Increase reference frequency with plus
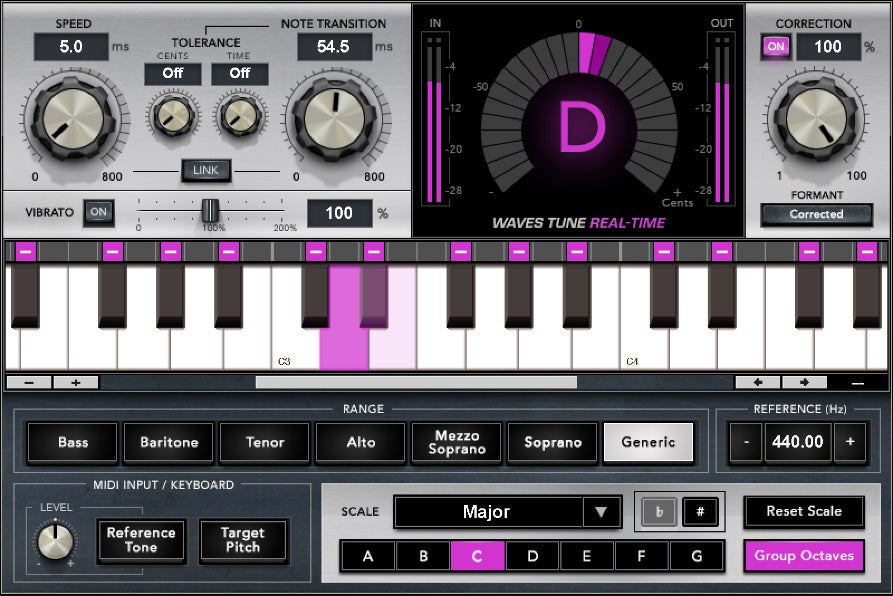893x596 pixels. tap(850, 442)
